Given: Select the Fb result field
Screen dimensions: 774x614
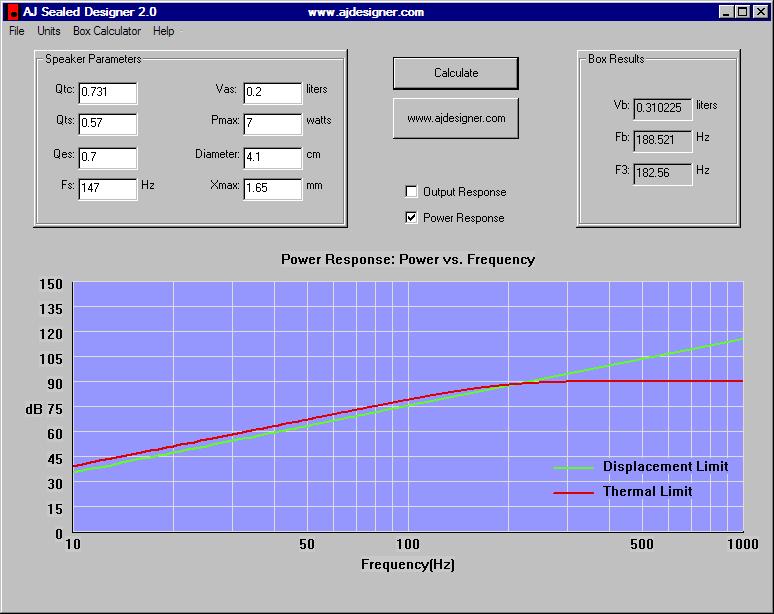Looking at the screenshot, I should (x=663, y=141).
